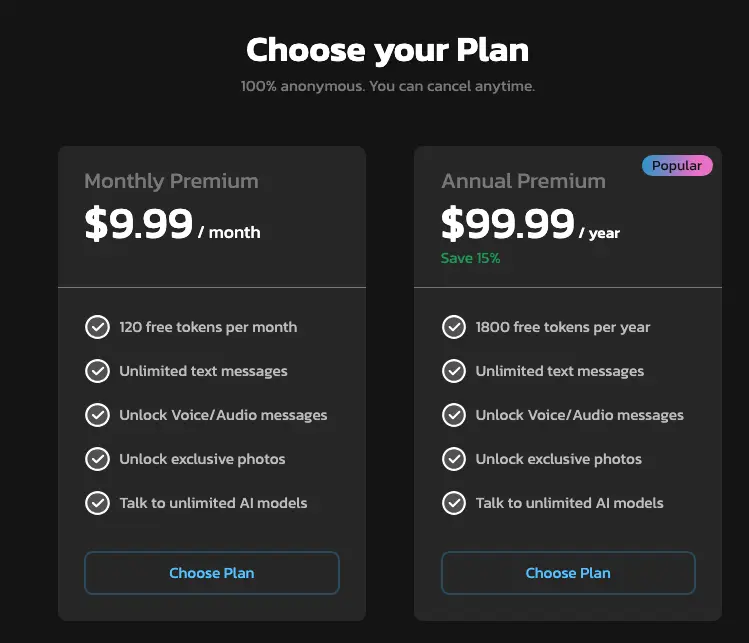The width and height of the screenshot is (749, 643).
Task: Click the $9.99 / month price
Action: (172, 224)
